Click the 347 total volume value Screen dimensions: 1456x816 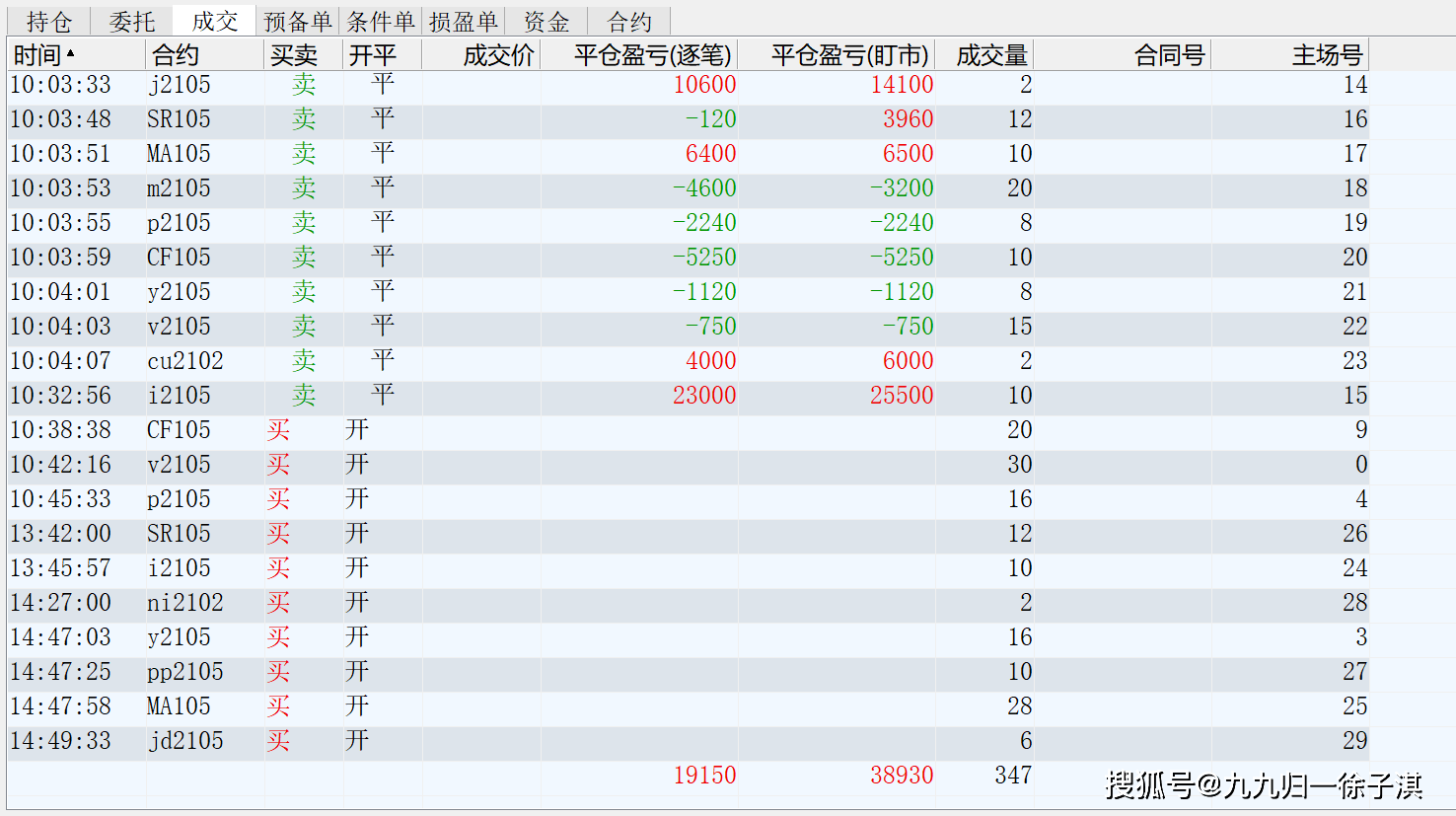click(1013, 776)
